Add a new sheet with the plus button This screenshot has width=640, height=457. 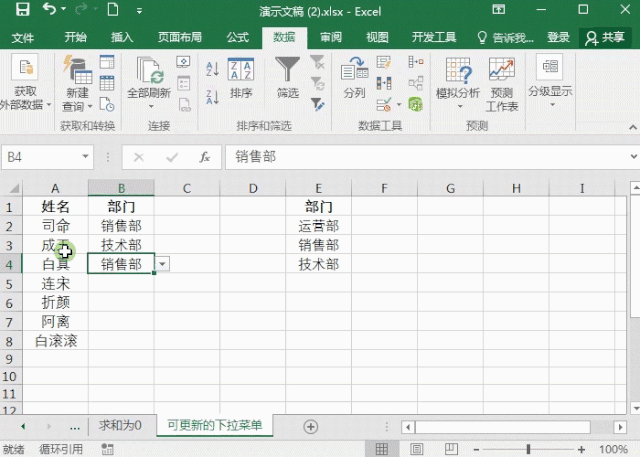tap(311, 427)
